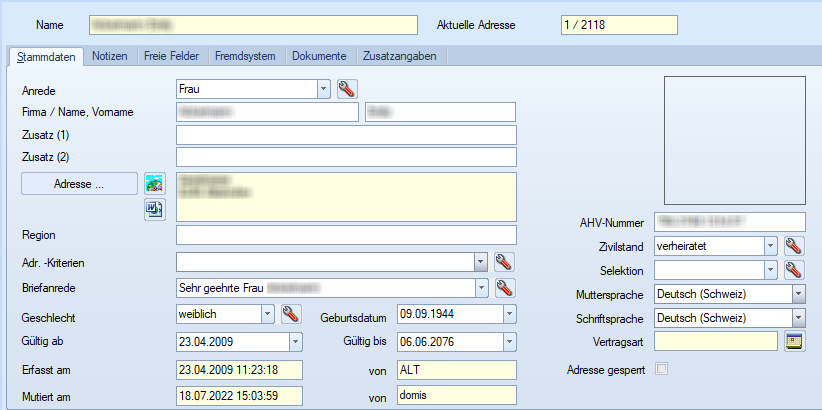
Task: Open the Fremdsystem tab
Action: point(245,56)
